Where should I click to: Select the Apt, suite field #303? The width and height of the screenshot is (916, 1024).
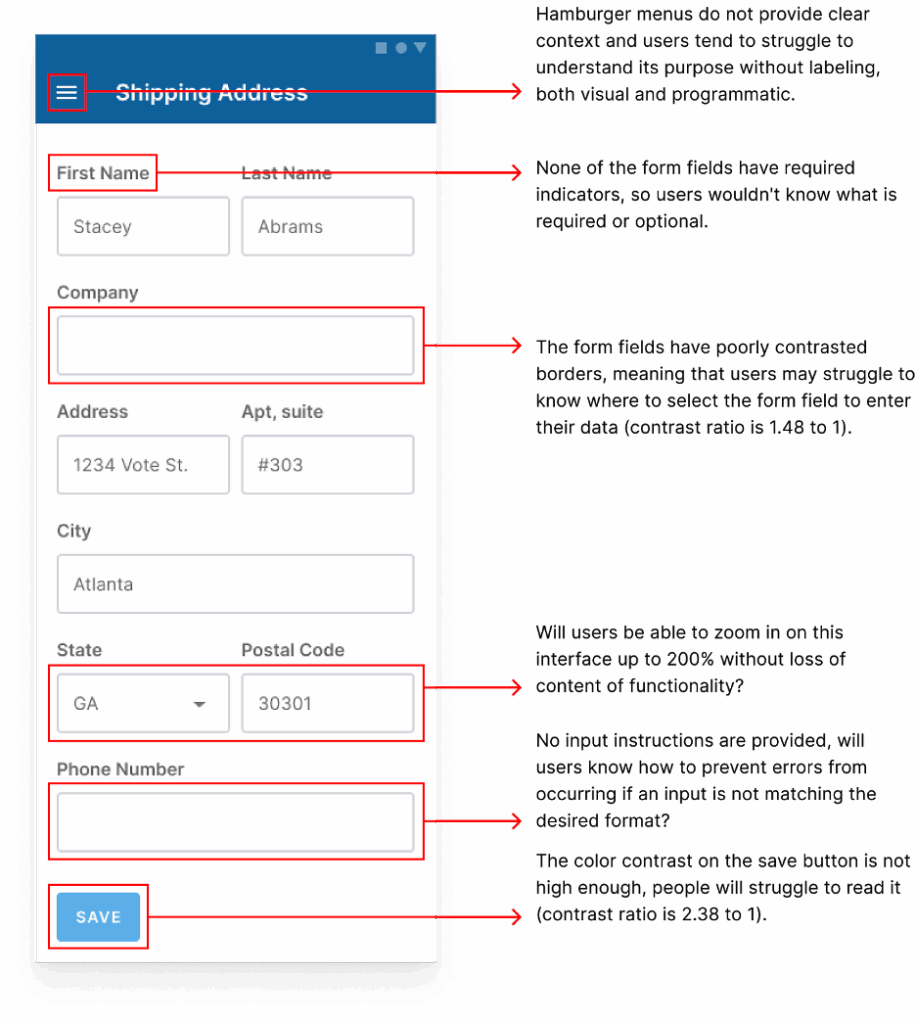tap(328, 464)
